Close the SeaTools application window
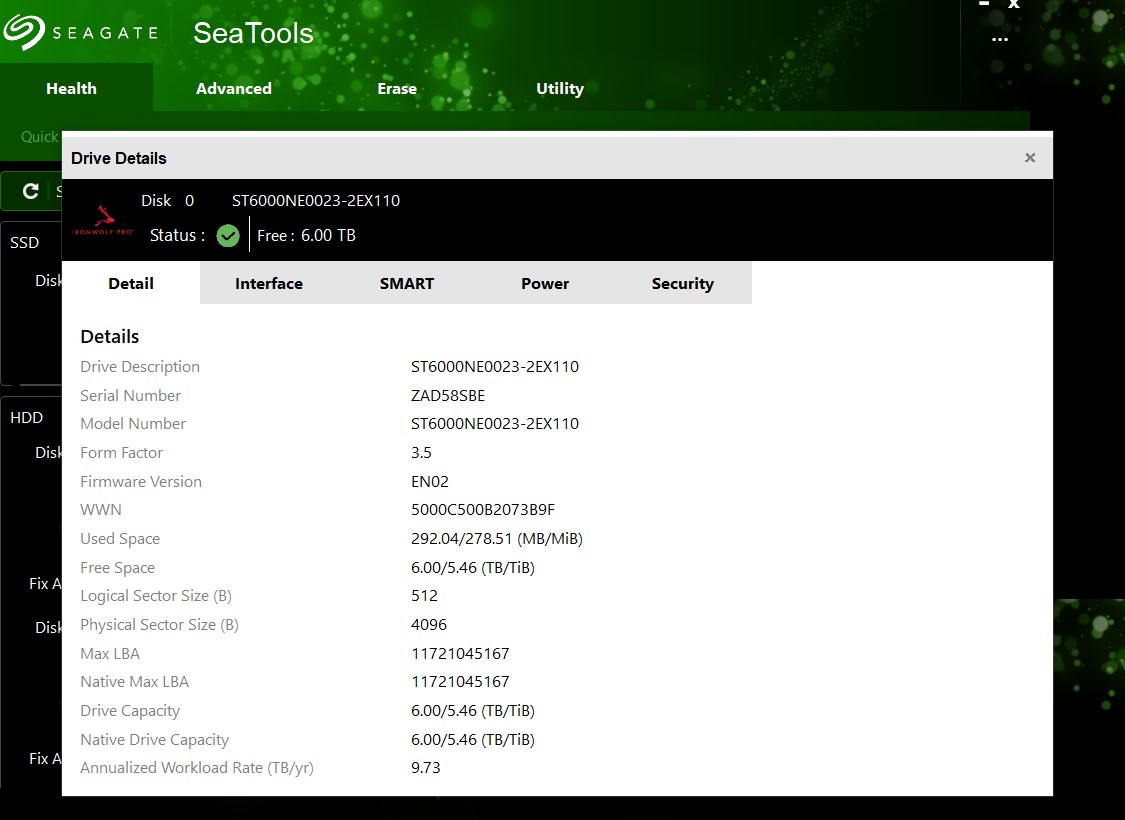The width and height of the screenshot is (1125, 820). tap(1014, 5)
